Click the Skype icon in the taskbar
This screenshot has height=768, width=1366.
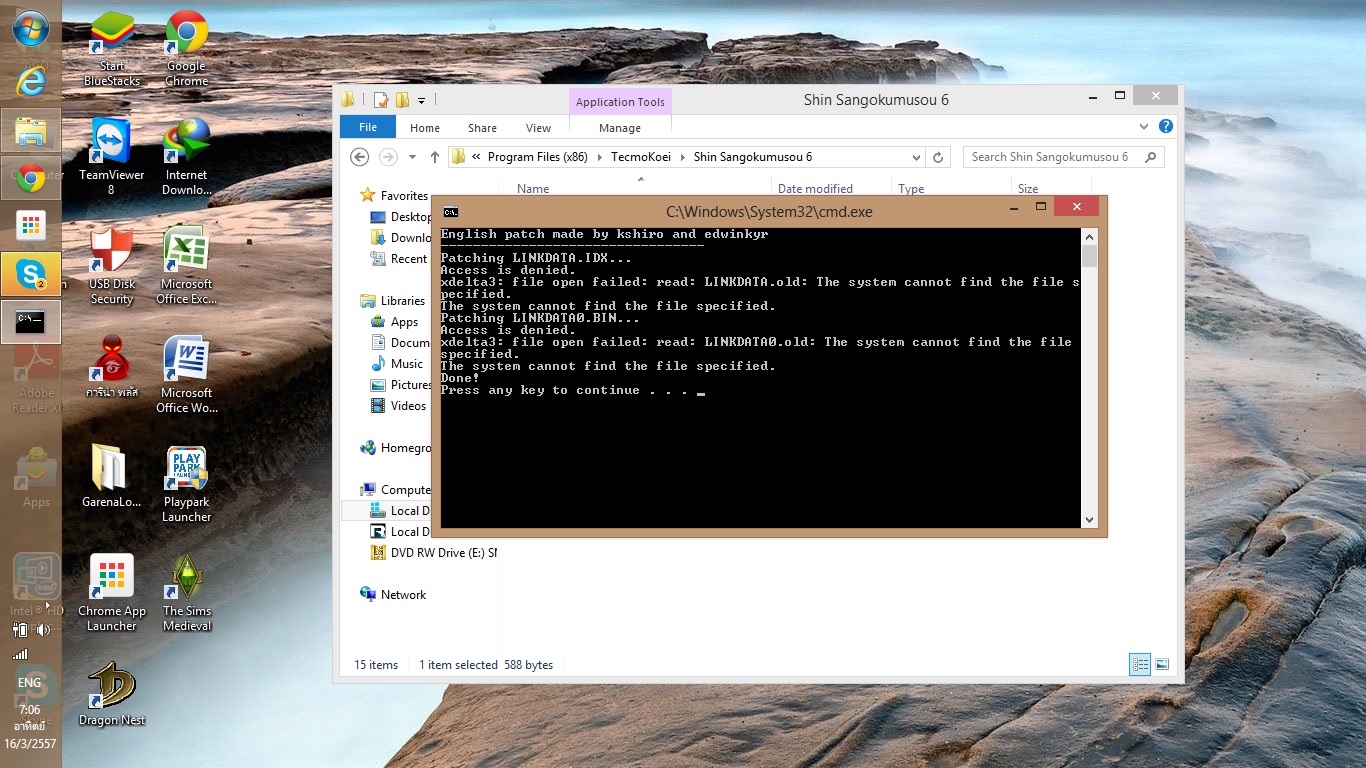click(31, 273)
